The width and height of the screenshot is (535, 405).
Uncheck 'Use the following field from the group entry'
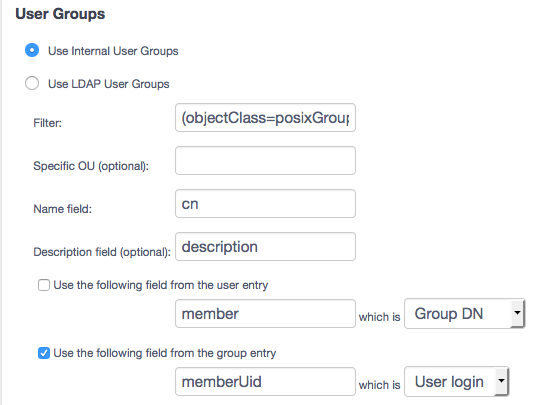[x=44, y=353]
